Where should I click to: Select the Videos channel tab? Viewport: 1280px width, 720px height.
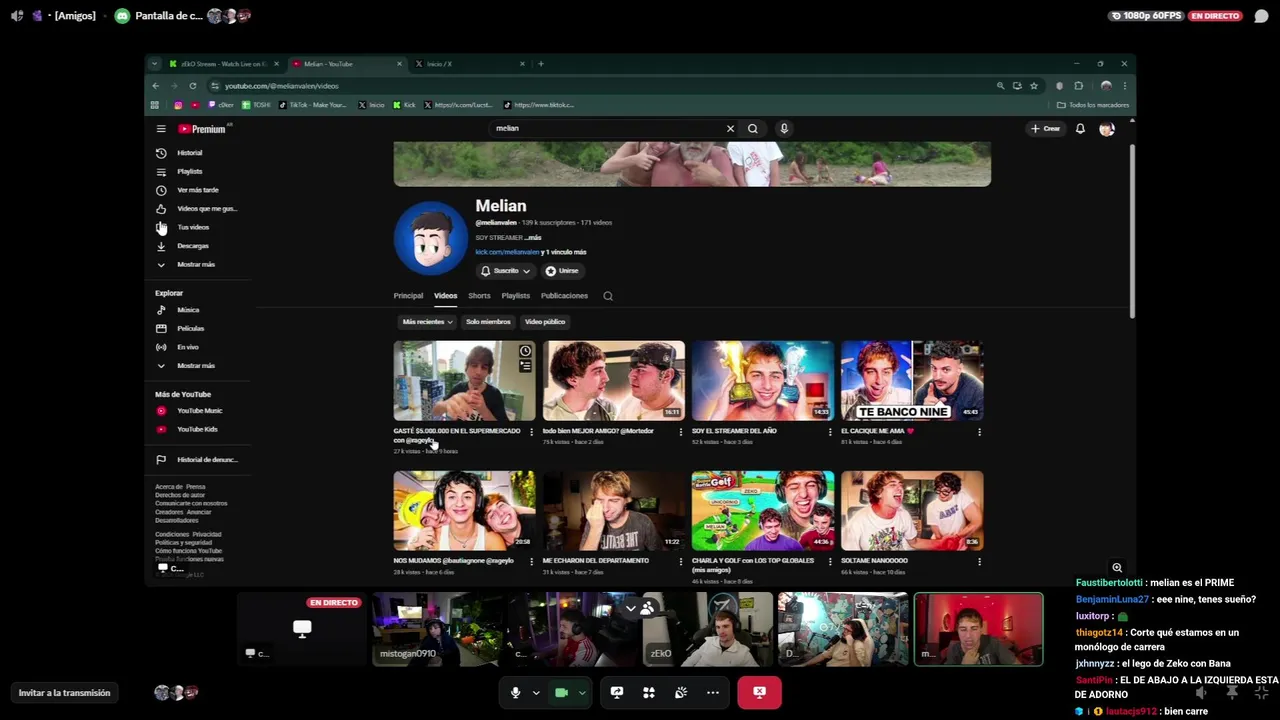point(445,296)
